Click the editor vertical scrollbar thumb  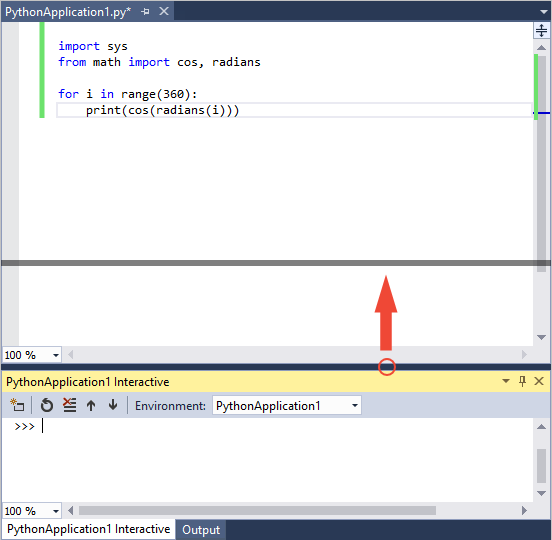pyautogui.click(x=541, y=163)
